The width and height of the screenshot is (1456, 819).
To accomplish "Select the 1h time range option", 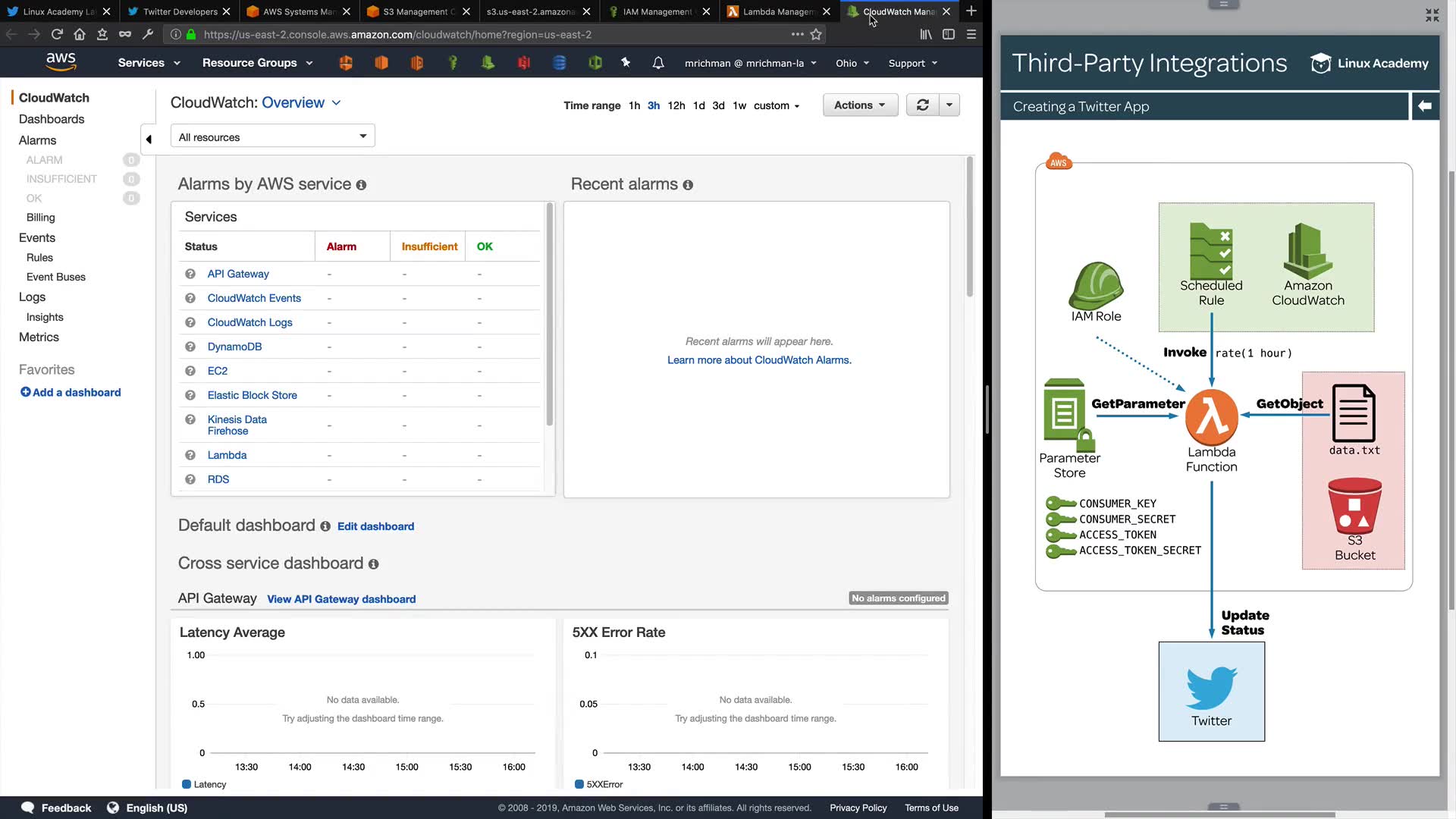I will pos(634,105).
